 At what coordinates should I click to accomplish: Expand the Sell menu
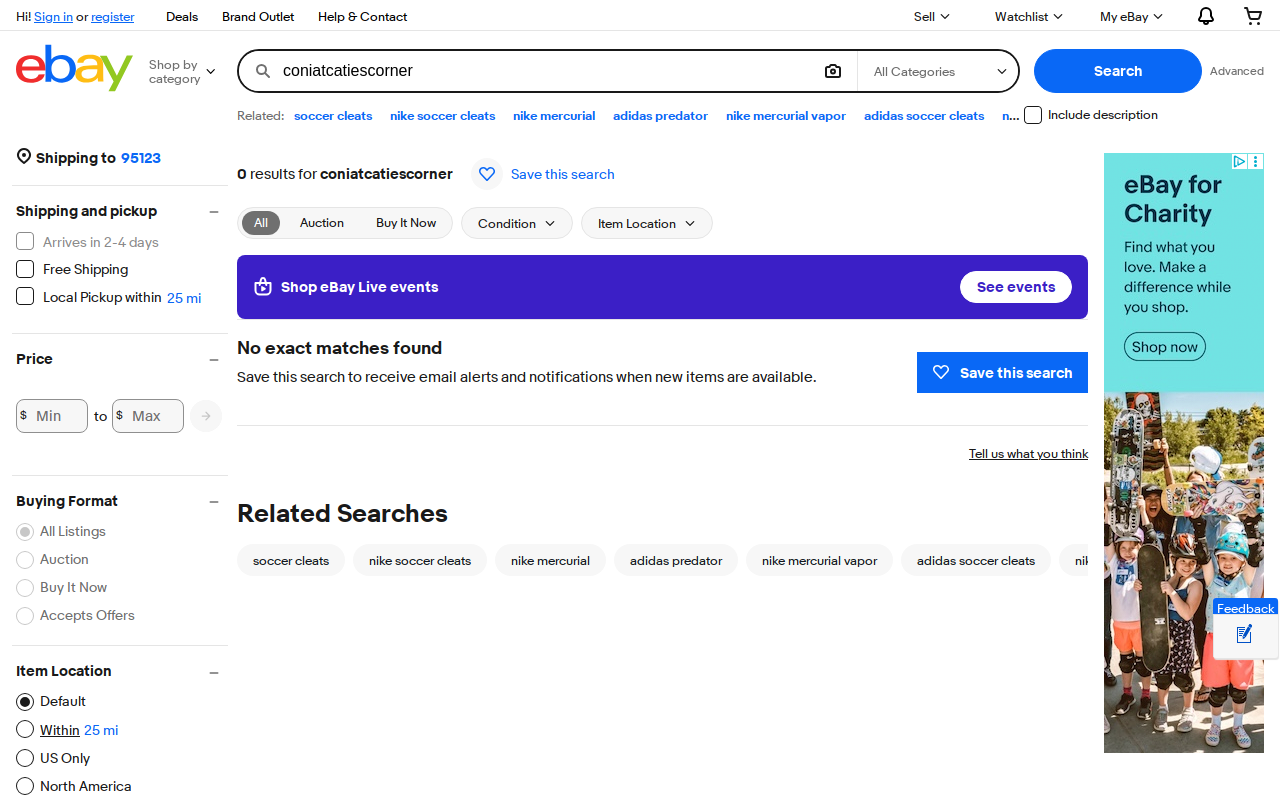(932, 16)
